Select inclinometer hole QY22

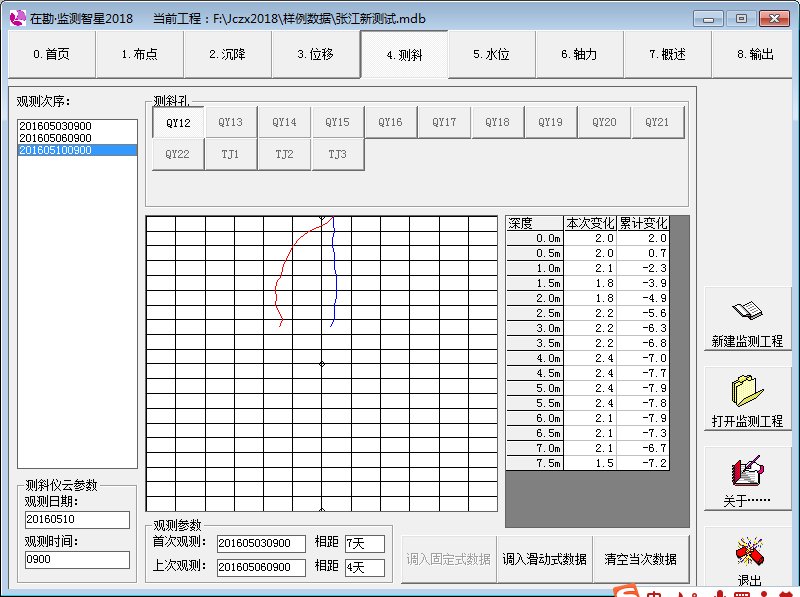(x=178, y=154)
